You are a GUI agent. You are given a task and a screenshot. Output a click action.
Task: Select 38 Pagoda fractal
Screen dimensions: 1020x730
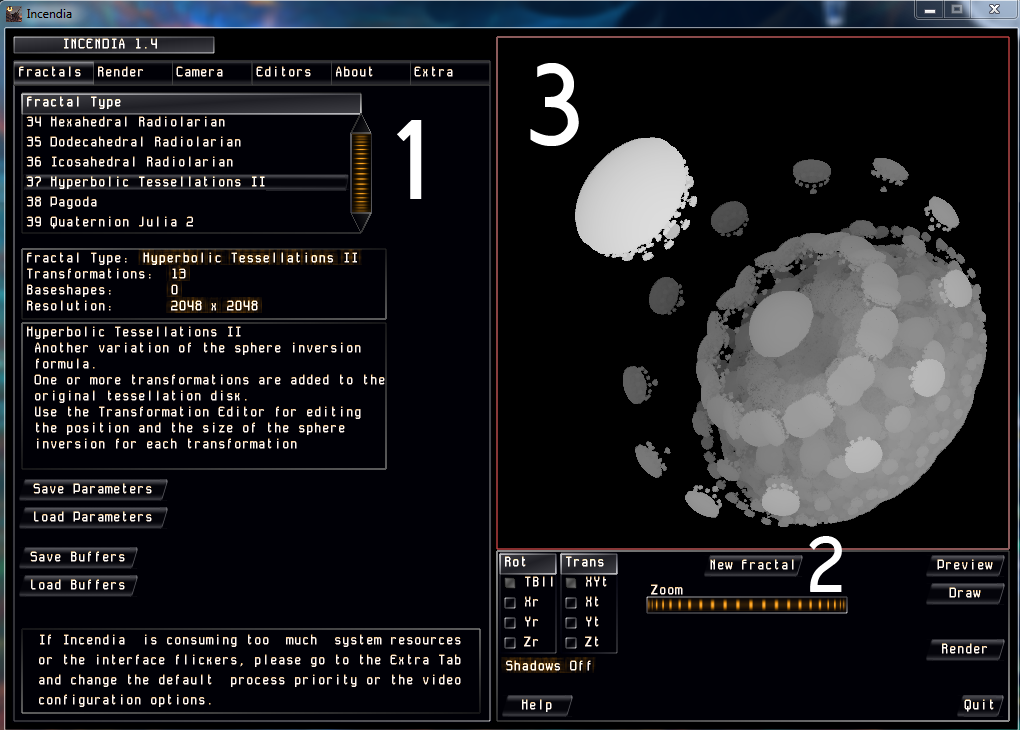(186, 202)
